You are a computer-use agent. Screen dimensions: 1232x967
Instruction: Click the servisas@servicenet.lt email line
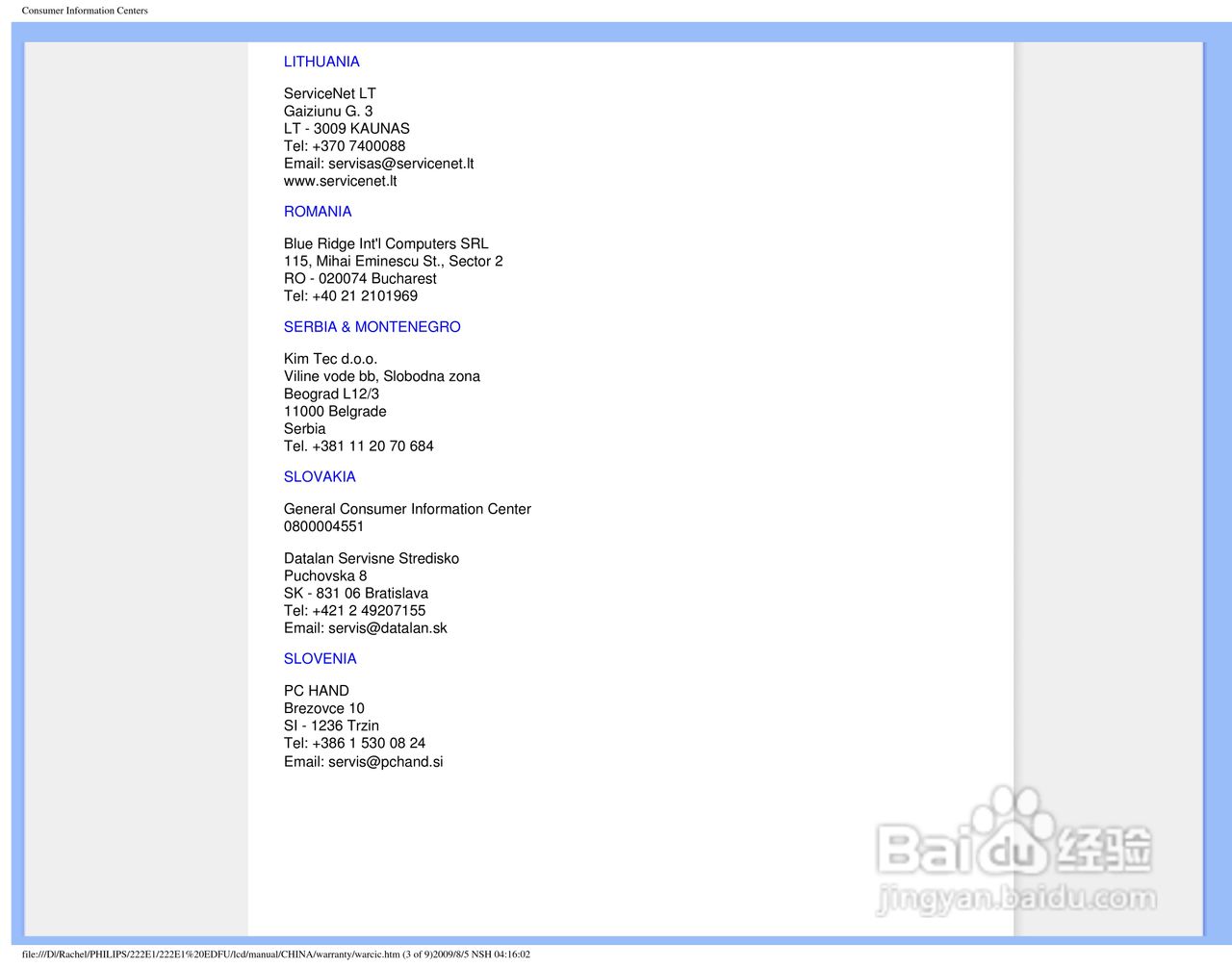378,164
